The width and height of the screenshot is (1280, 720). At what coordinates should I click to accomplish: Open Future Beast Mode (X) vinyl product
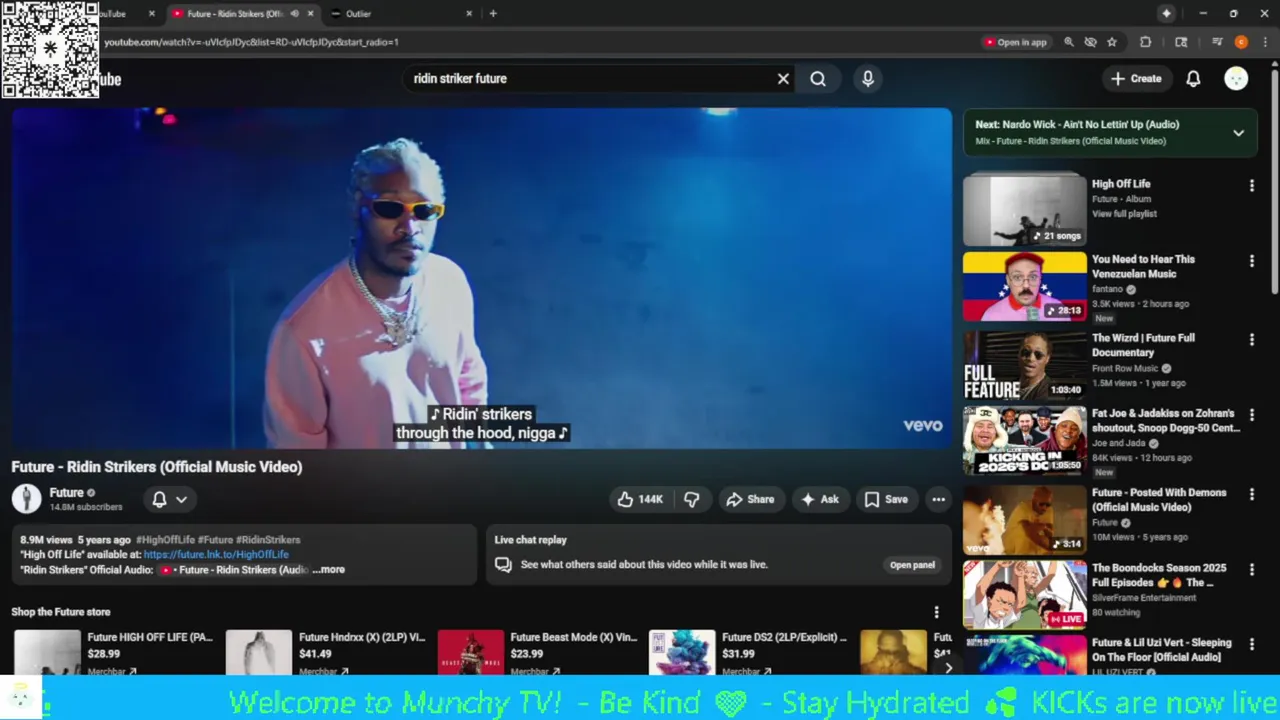[x=537, y=652]
